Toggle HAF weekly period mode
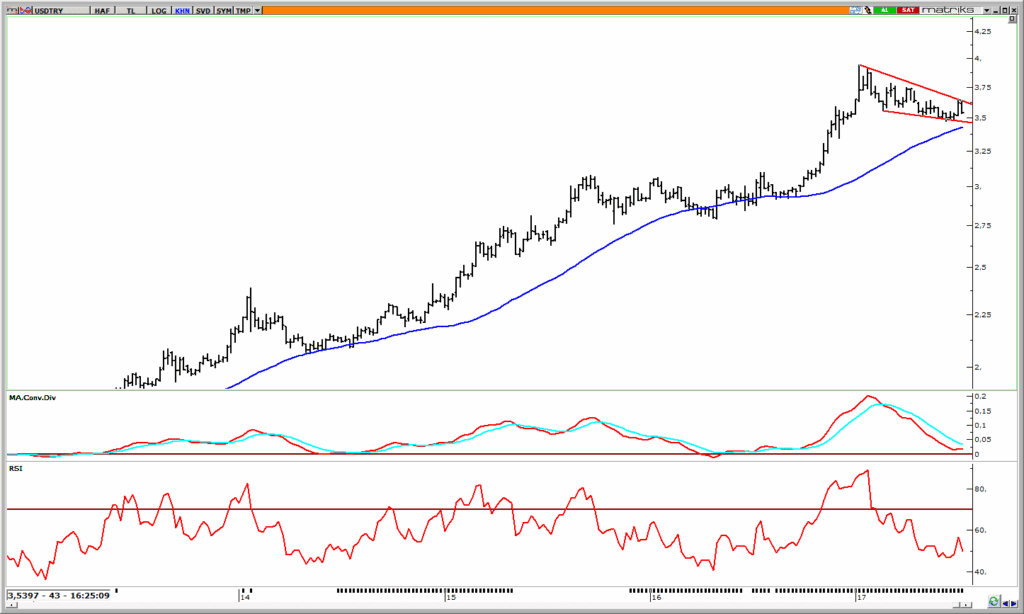Image resolution: width=1024 pixels, height=614 pixels. [101, 9]
